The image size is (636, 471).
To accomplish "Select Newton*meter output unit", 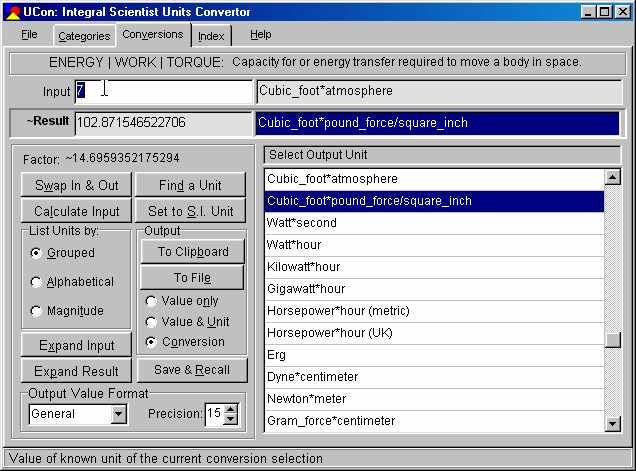I will pos(434,399).
